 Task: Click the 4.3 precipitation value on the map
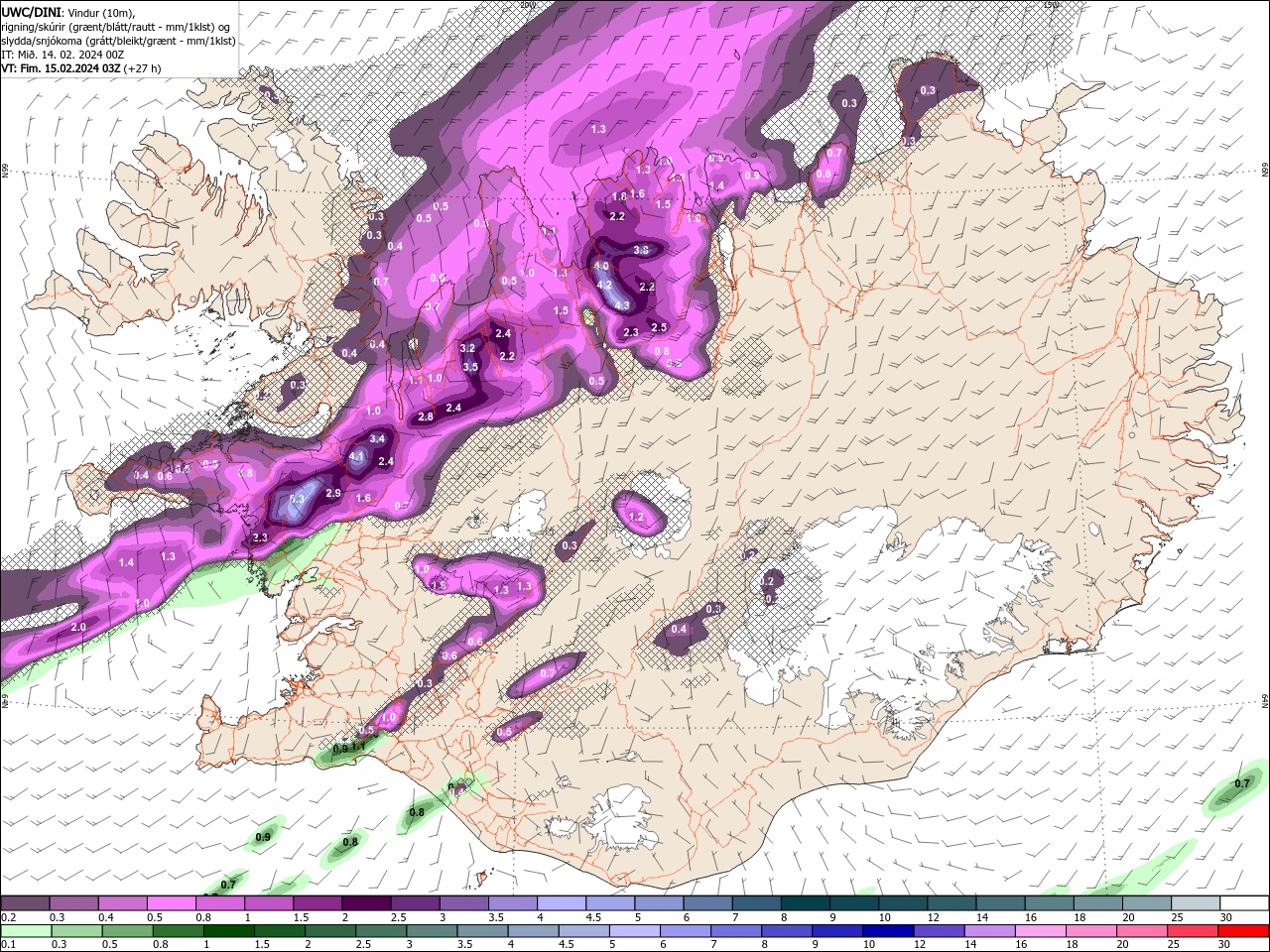pos(622,305)
